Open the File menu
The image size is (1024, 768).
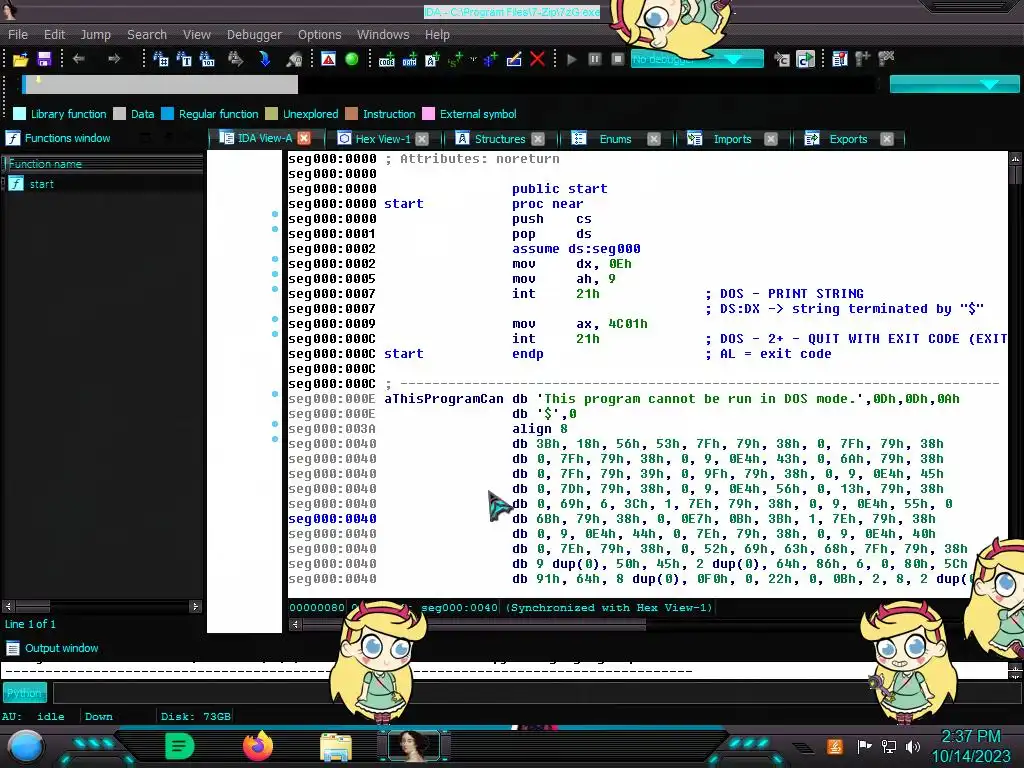[x=18, y=35]
